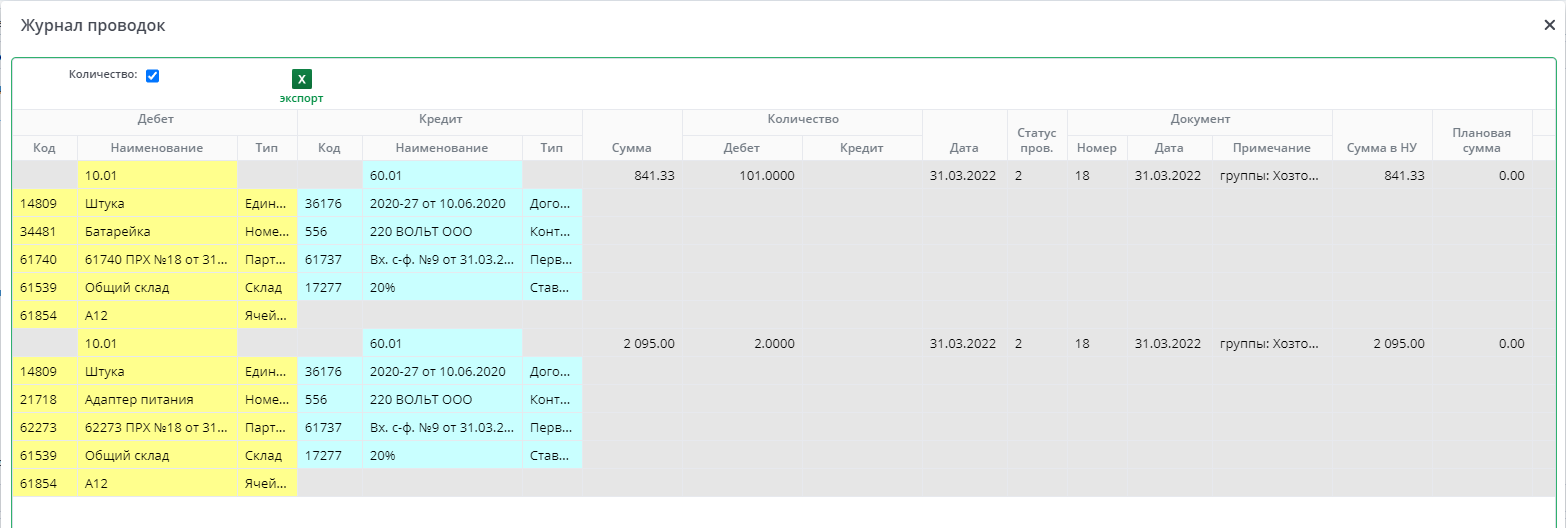Select the 2 095.00 Сумма cell
This screenshot has width=1566, height=528.
(x=631, y=343)
